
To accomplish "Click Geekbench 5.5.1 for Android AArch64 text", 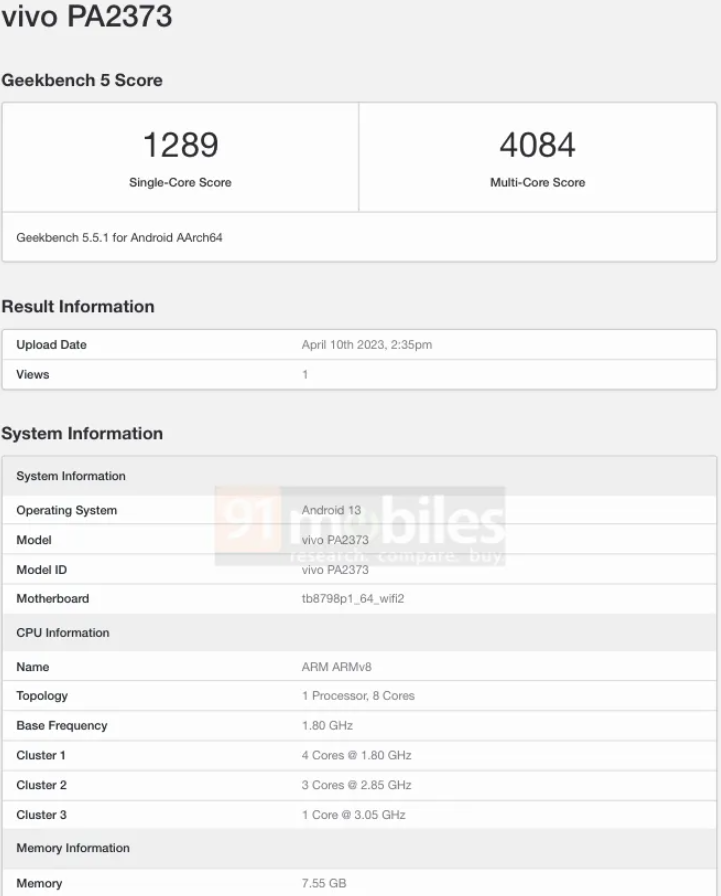I will pyautogui.click(x=119, y=238).
